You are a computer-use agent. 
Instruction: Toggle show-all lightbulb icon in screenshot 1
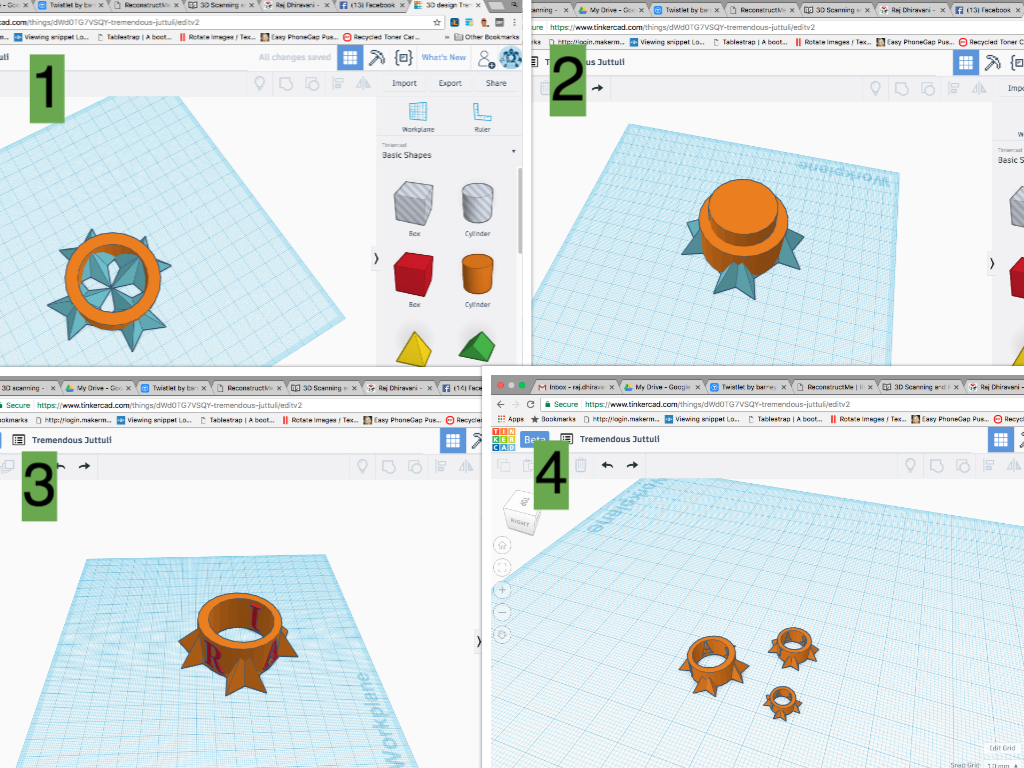tap(260, 84)
